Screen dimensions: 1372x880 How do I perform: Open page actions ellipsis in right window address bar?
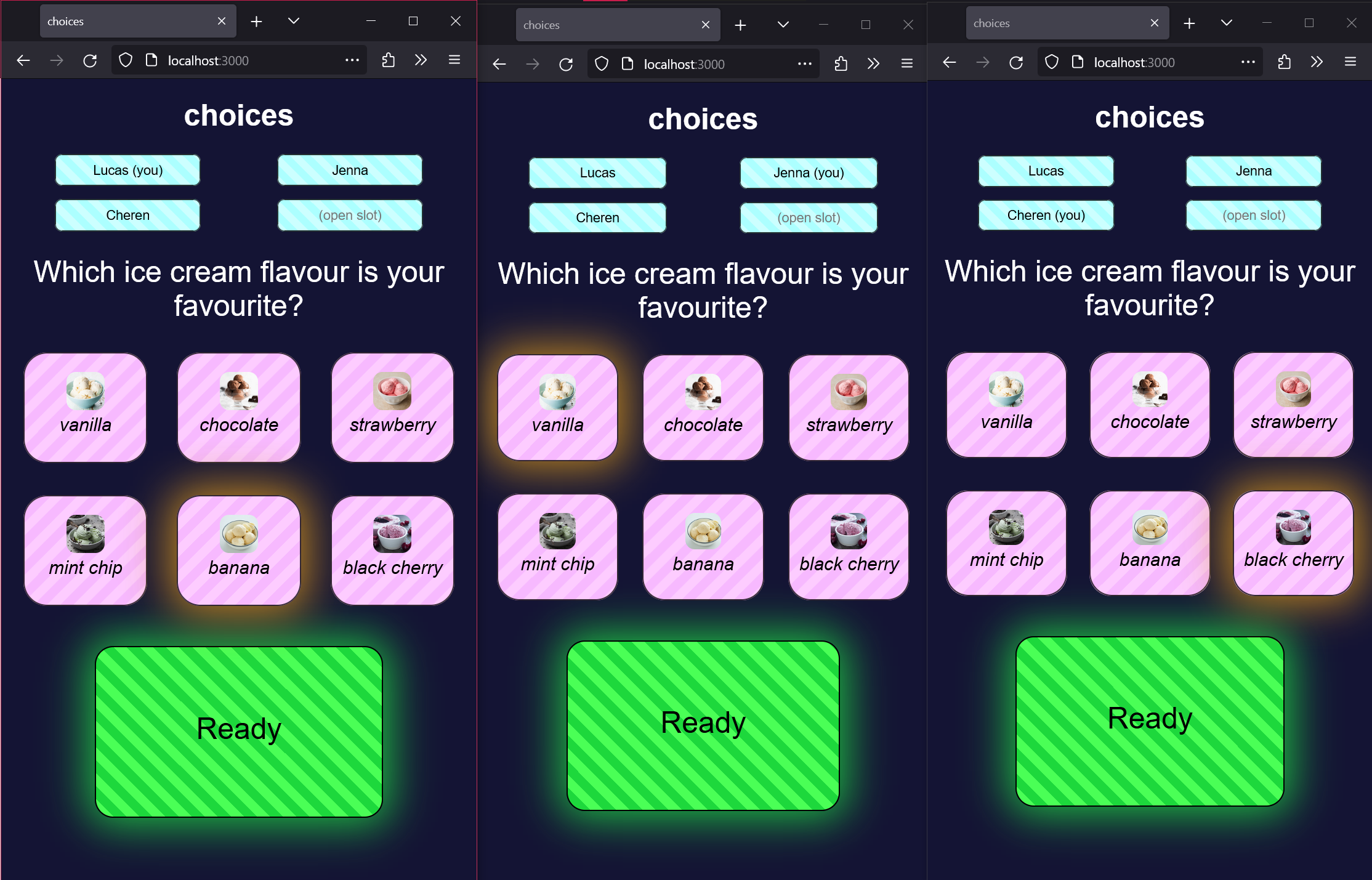1248,62
